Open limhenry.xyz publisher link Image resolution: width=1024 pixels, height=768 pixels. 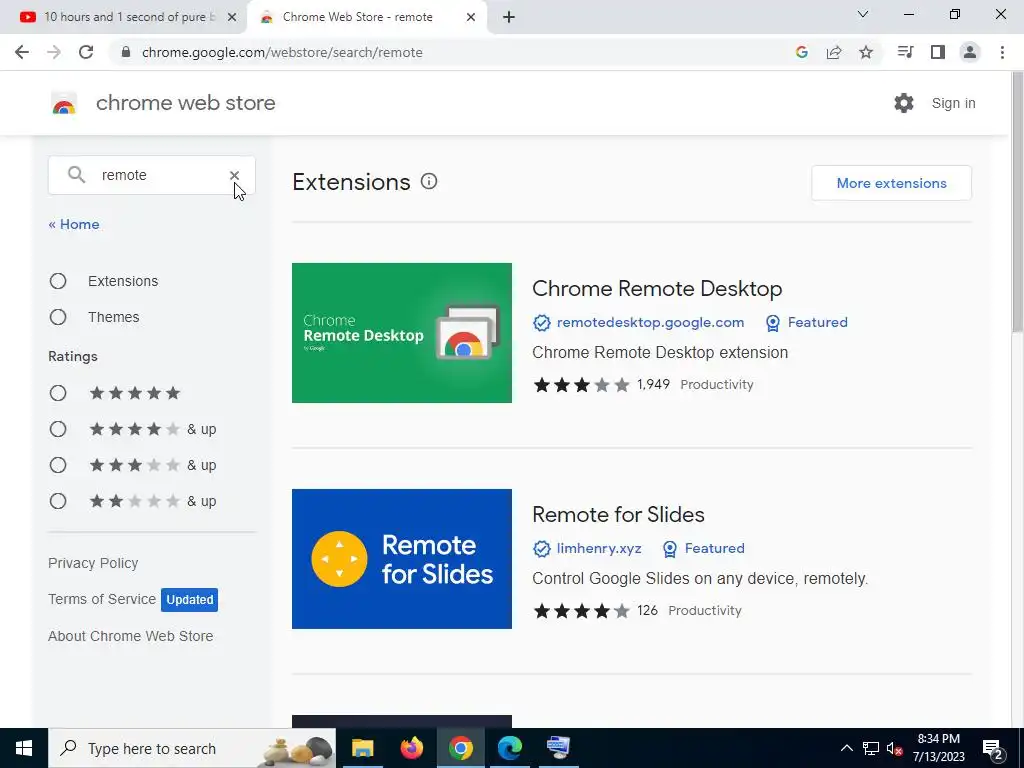pos(599,549)
